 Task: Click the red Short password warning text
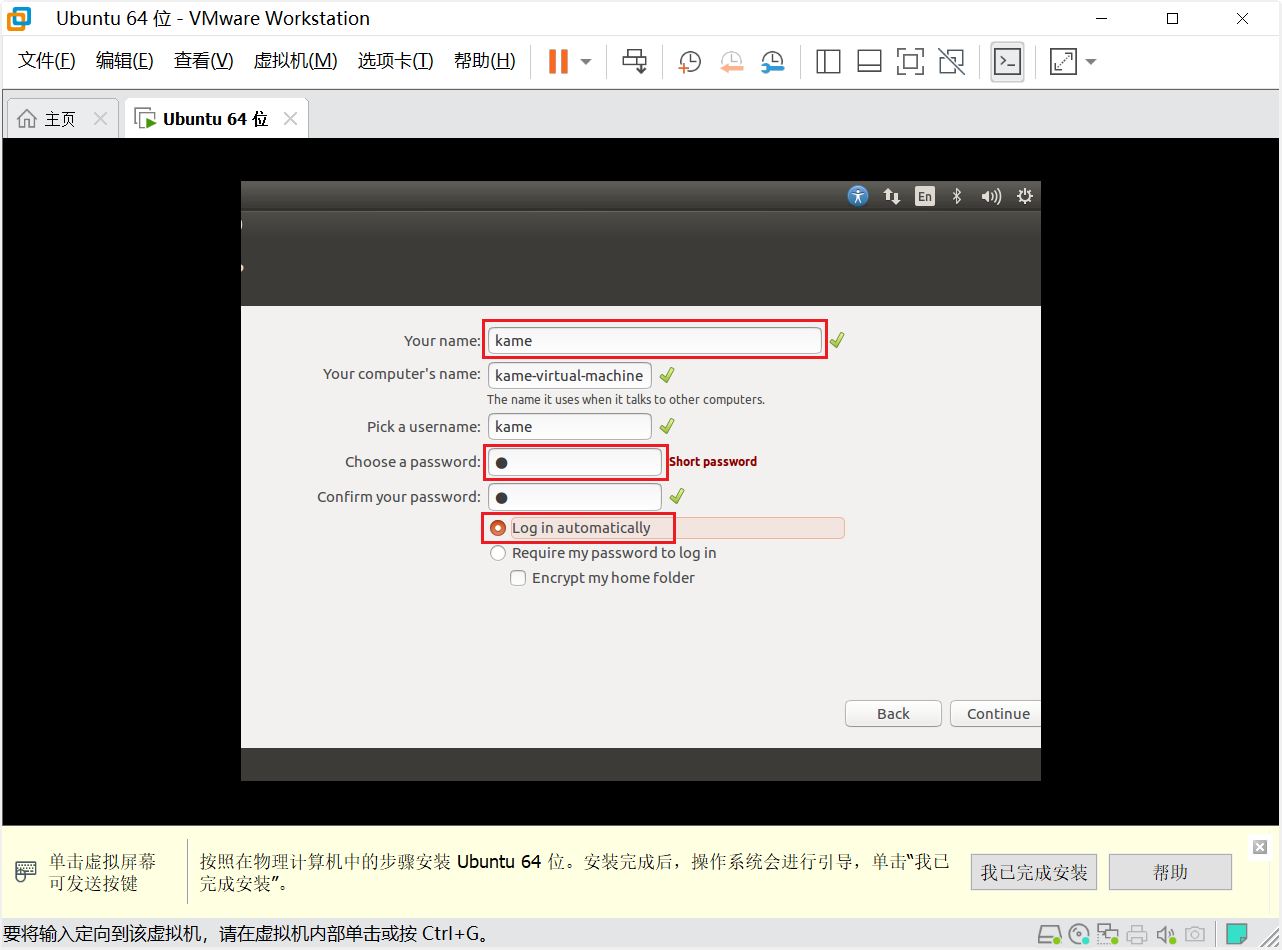(x=713, y=462)
